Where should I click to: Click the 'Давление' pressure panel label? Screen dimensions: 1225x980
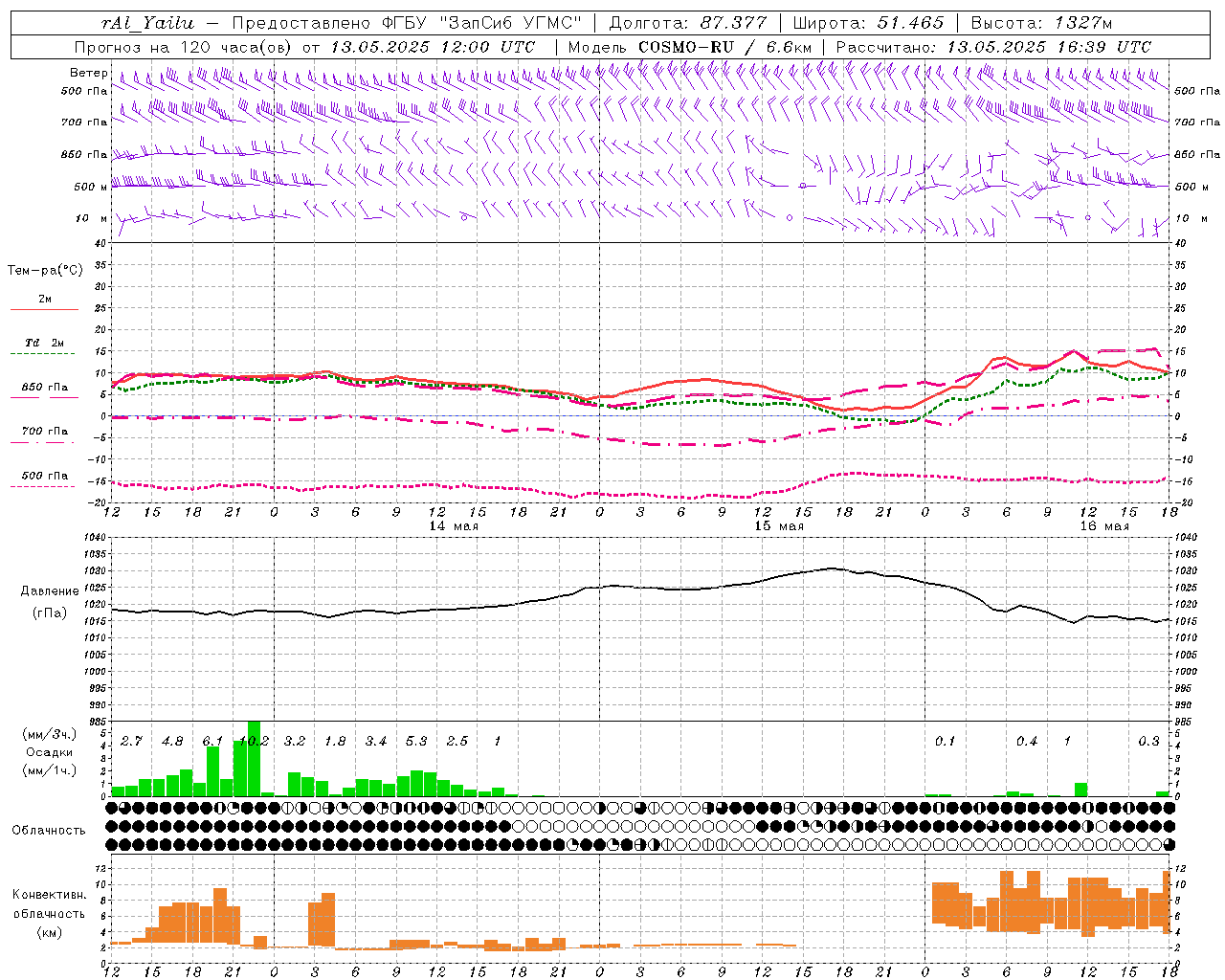click(x=50, y=591)
